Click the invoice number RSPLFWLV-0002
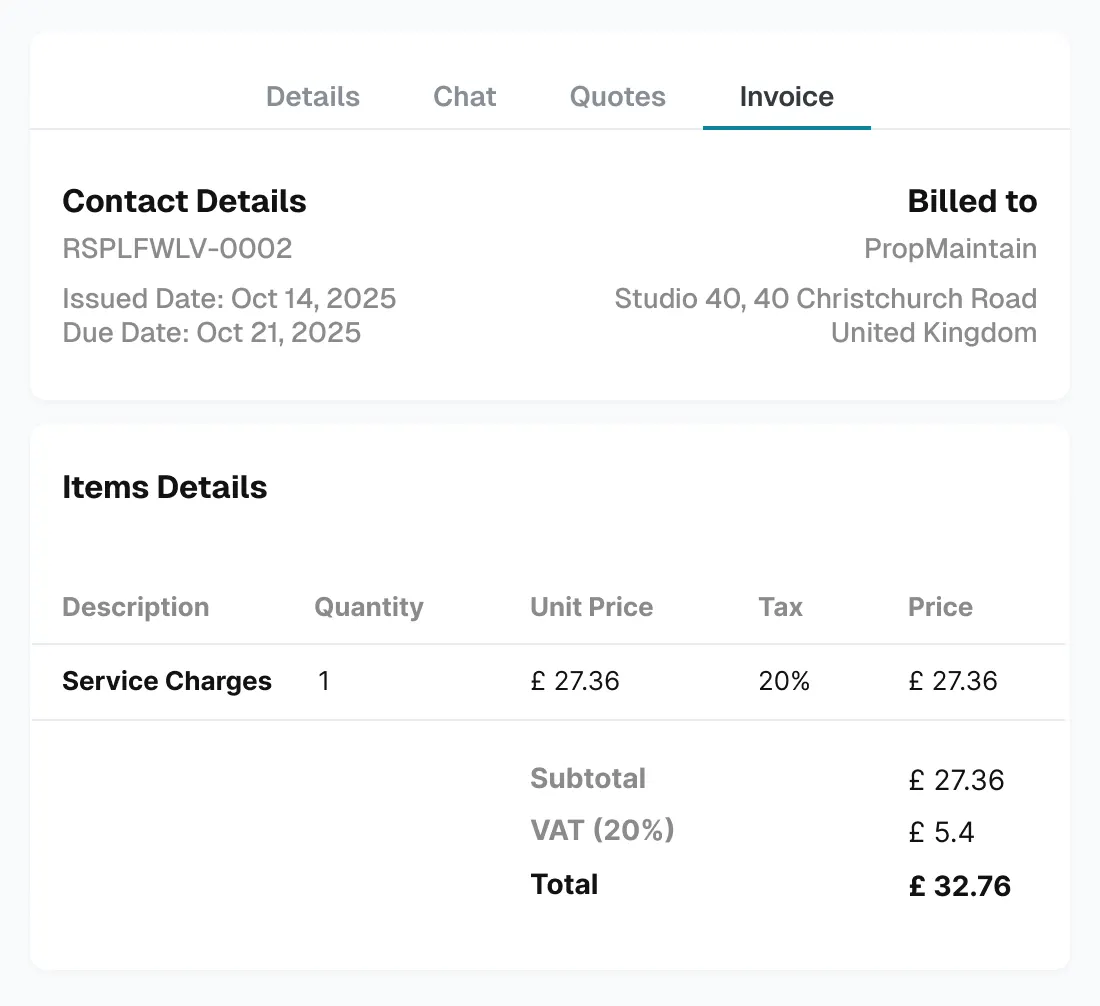 [x=177, y=249]
